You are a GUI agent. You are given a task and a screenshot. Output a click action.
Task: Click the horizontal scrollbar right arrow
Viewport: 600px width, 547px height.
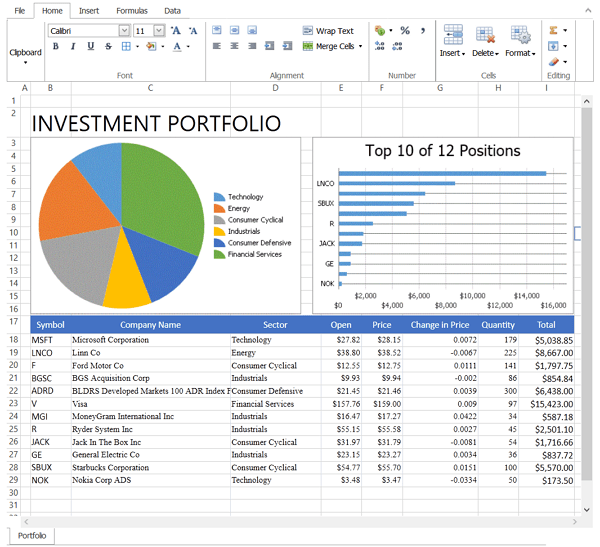pyautogui.click(x=575, y=522)
